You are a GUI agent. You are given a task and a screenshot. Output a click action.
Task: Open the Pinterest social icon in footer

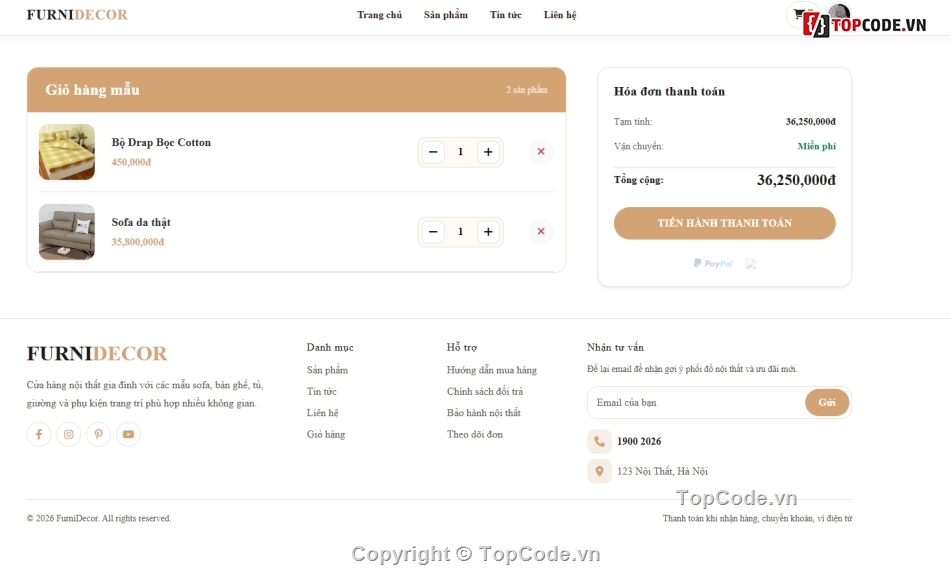[x=98, y=434]
